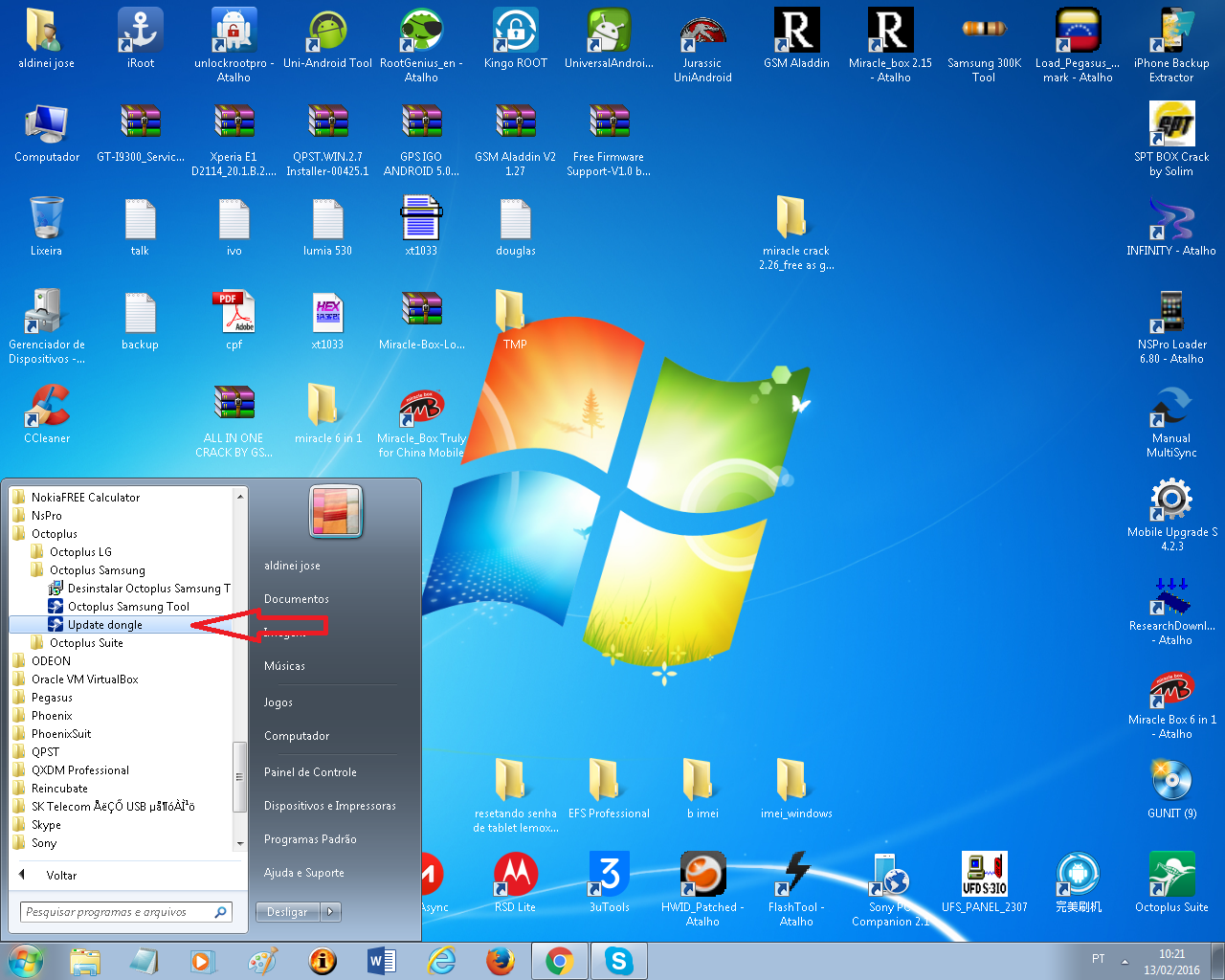Image resolution: width=1225 pixels, height=980 pixels.
Task: Open the Lixeira recycle bin
Action: [x=46, y=226]
